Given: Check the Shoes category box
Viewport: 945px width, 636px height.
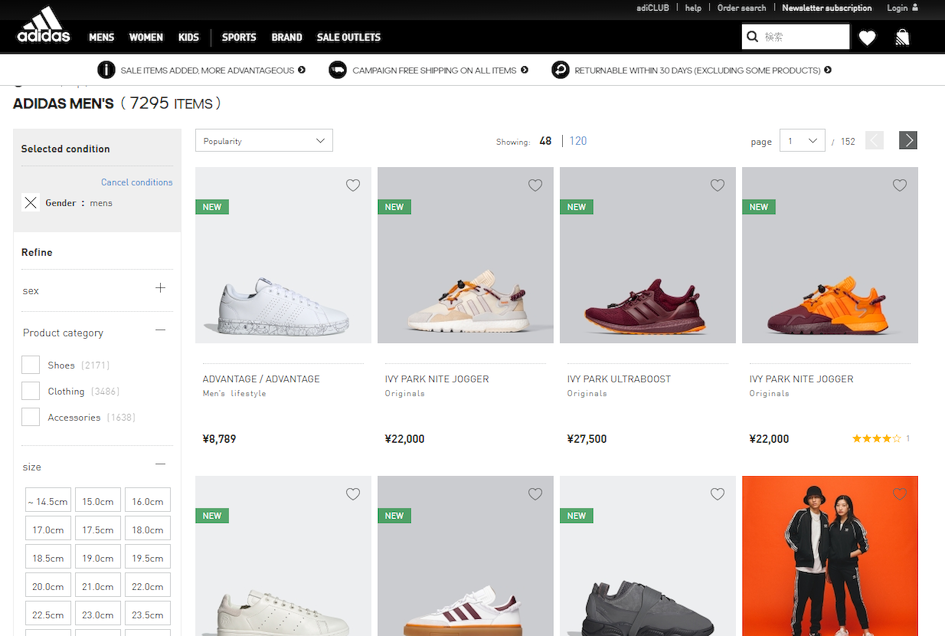Looking at the screenshot, I should [x=31, y=365].
